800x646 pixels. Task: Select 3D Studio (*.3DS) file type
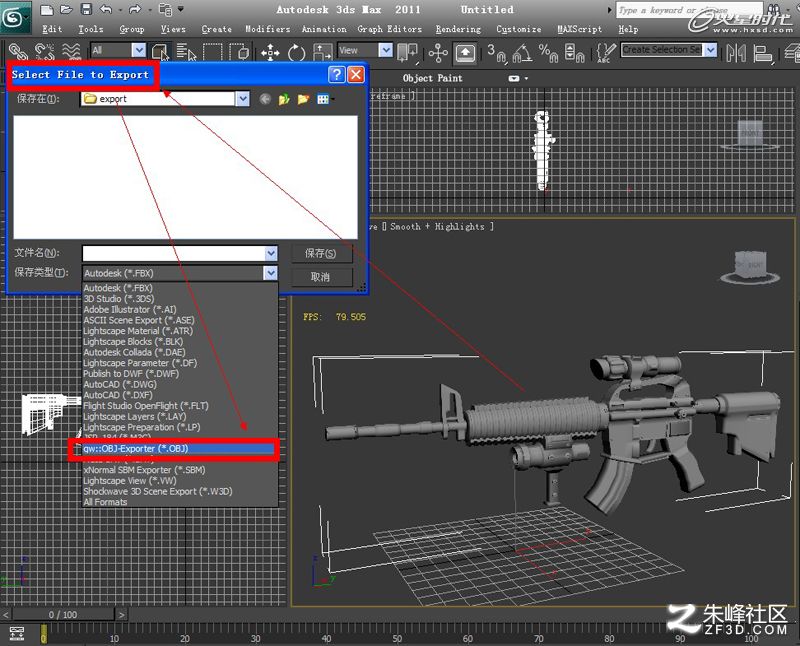(x=180, y=299)
